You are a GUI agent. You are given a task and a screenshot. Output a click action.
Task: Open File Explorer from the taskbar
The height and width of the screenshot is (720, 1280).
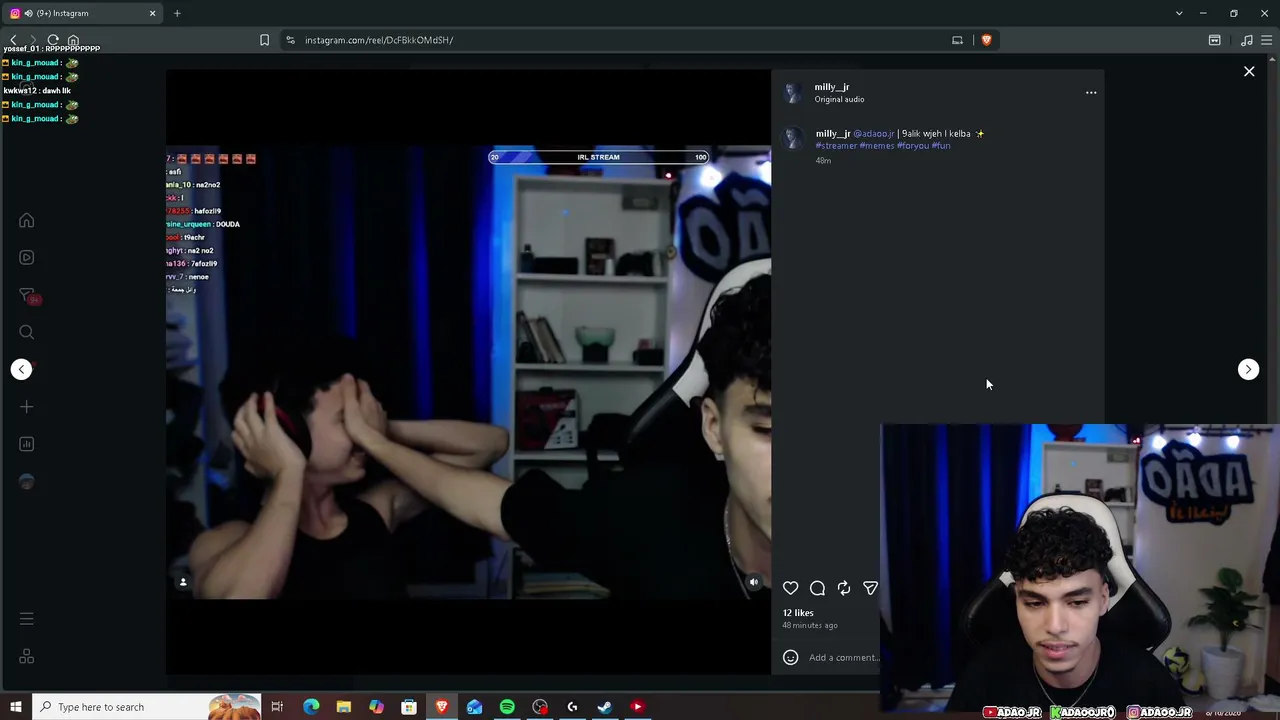(343, 707)
